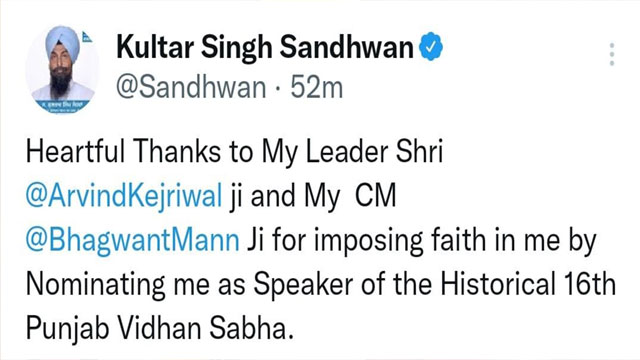This screenshot has width=640, height=360.
Task: Click the name banner below the avatar
Action: click(x=62, y=106)
